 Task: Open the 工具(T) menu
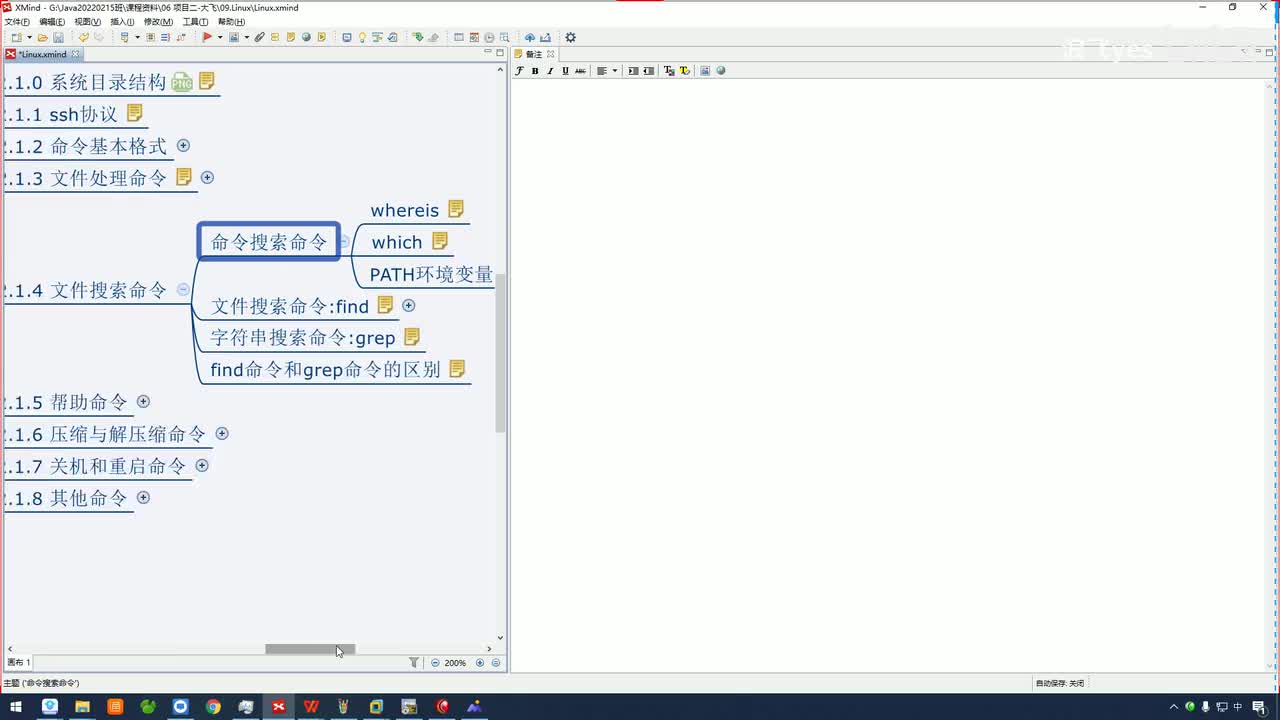pos(195,21)
